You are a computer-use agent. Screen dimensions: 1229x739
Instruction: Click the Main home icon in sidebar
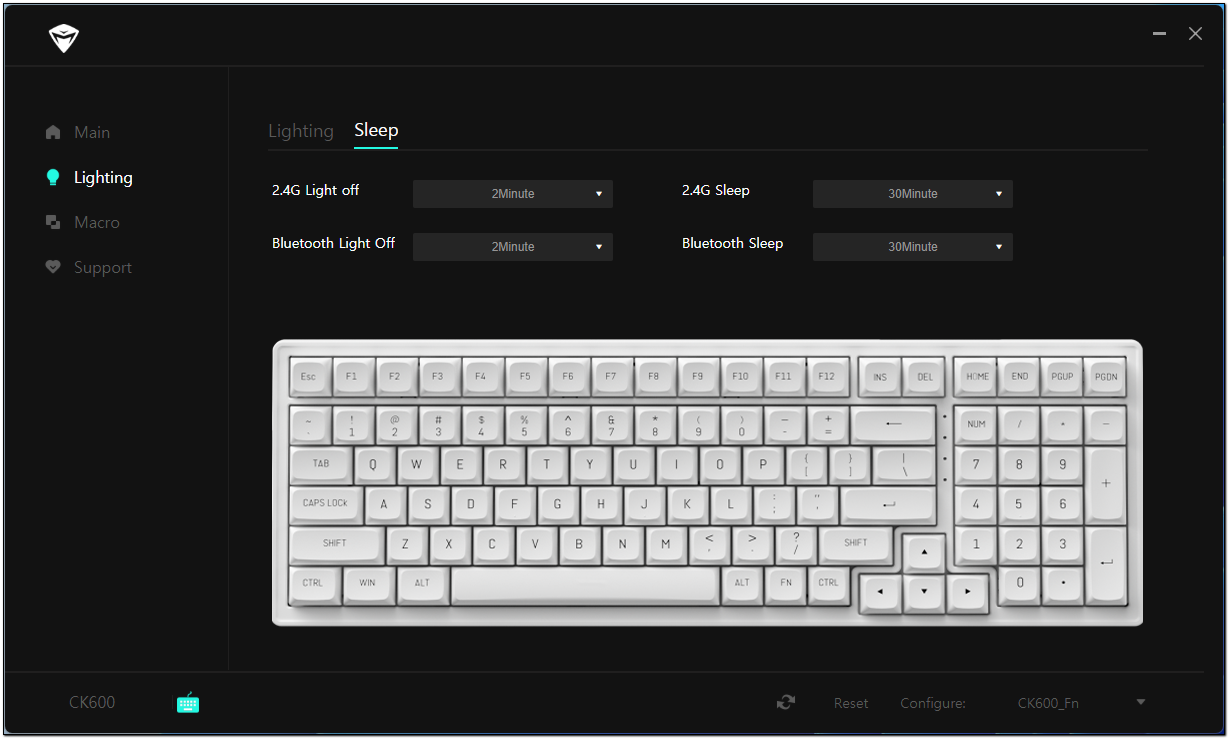[53, 133]
